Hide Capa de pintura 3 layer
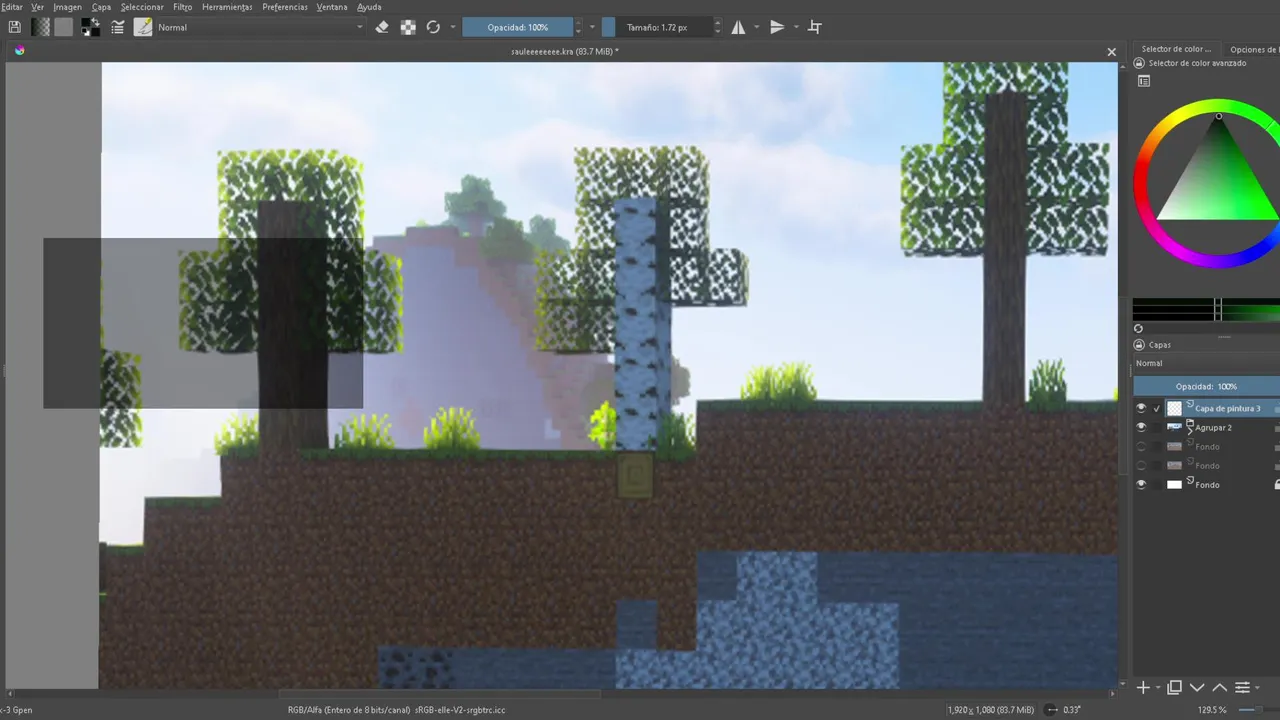1280x720 pixels. click(1141, 408)
